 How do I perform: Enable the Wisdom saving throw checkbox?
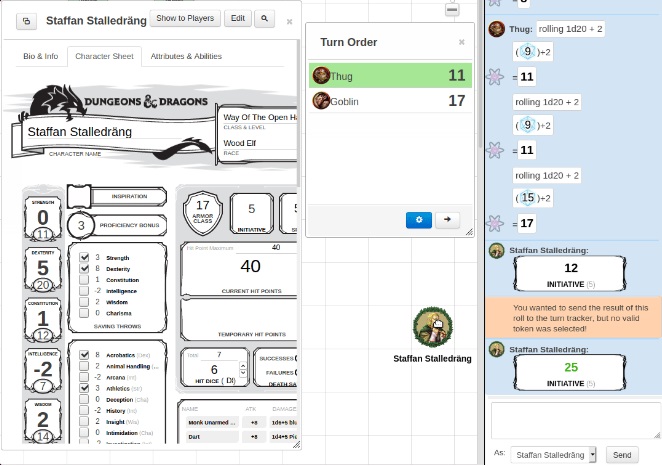[x=84, y=301]
